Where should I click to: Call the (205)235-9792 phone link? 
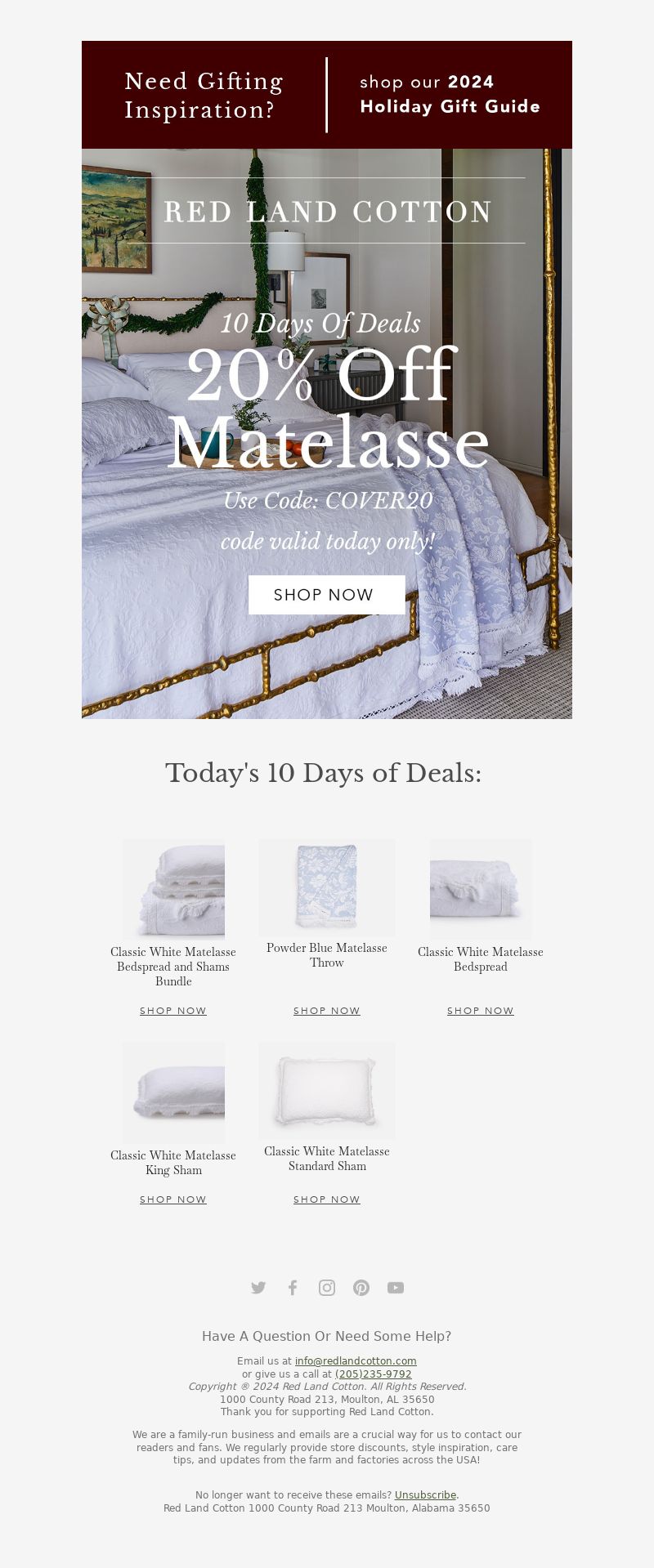point(374,1374)
